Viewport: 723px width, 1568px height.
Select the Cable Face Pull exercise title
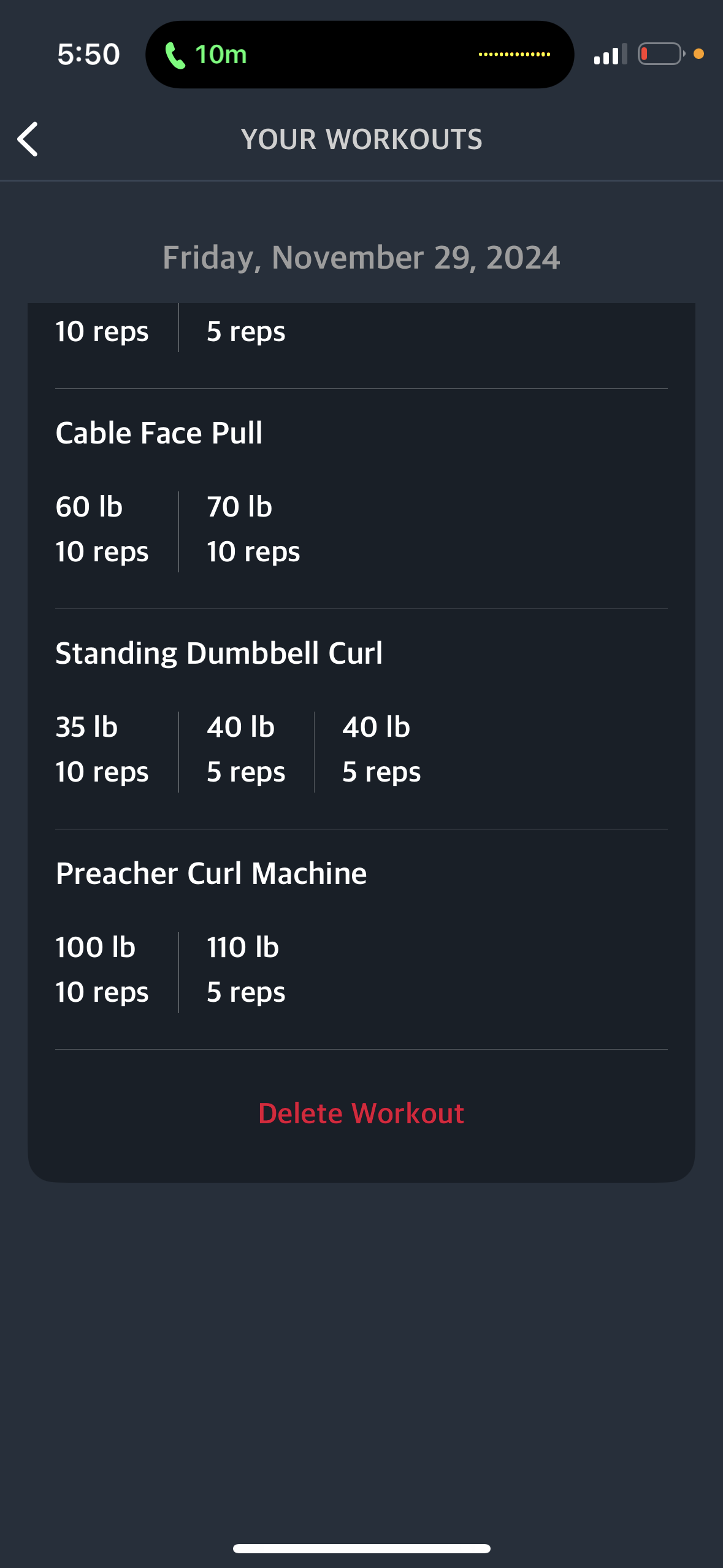point(159,433)
